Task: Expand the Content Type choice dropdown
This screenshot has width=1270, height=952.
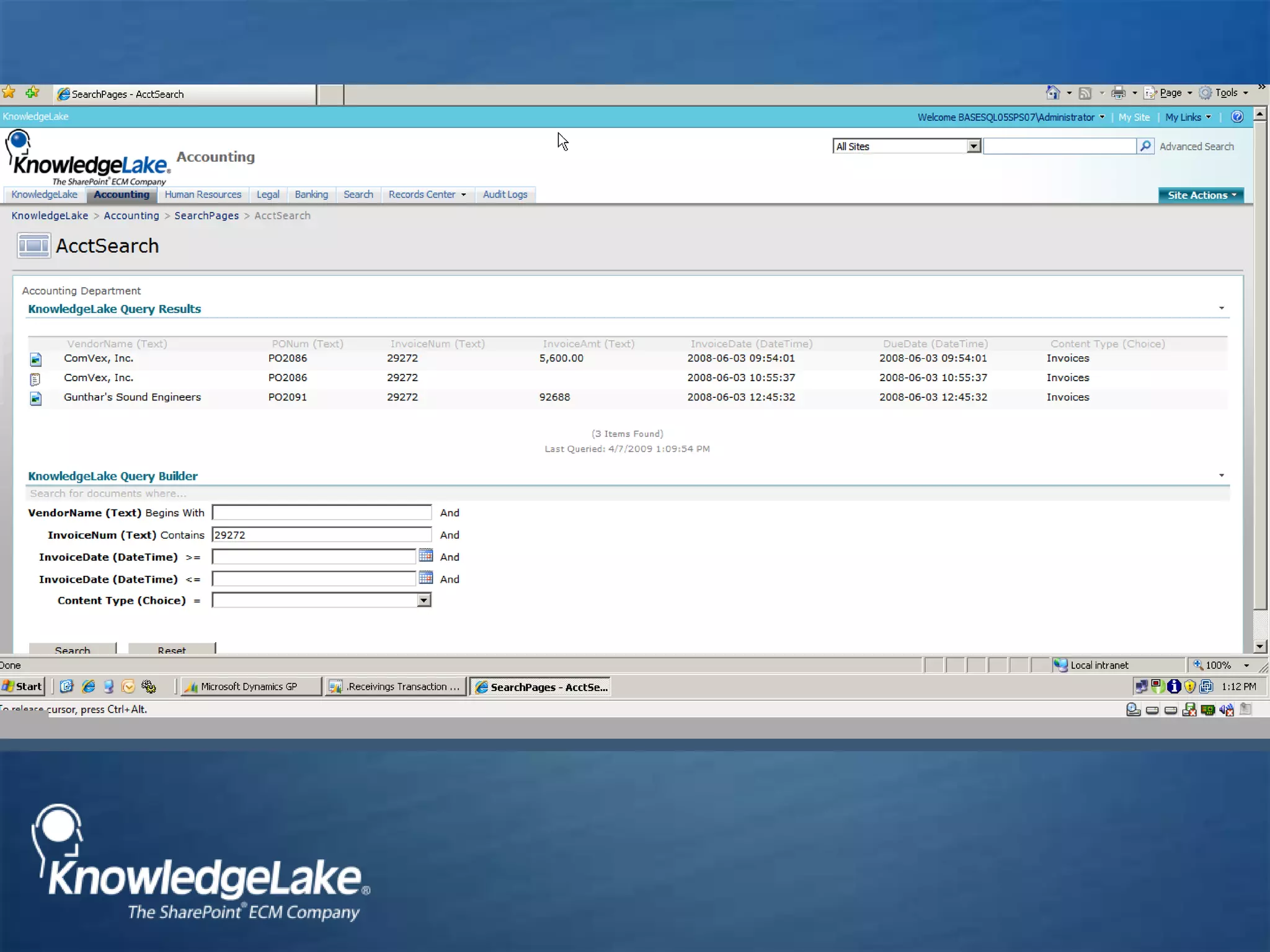Action: pos(424,600)
